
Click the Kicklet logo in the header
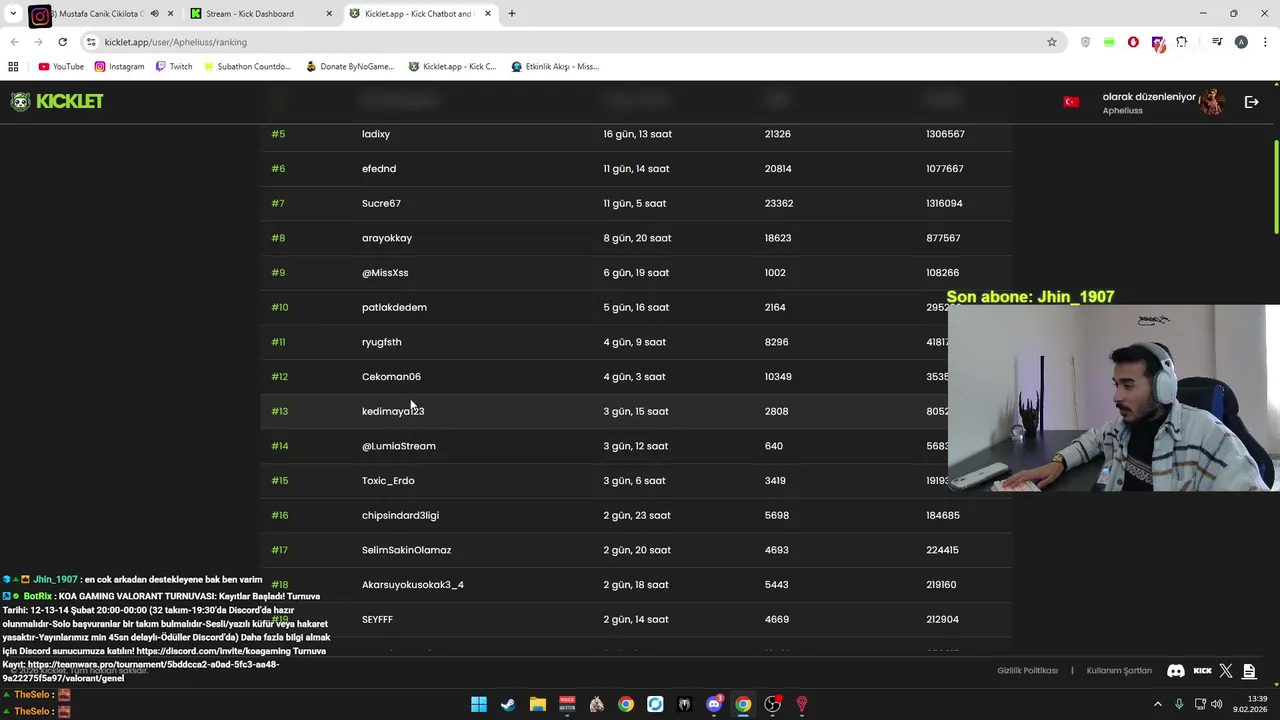[57, 101]
